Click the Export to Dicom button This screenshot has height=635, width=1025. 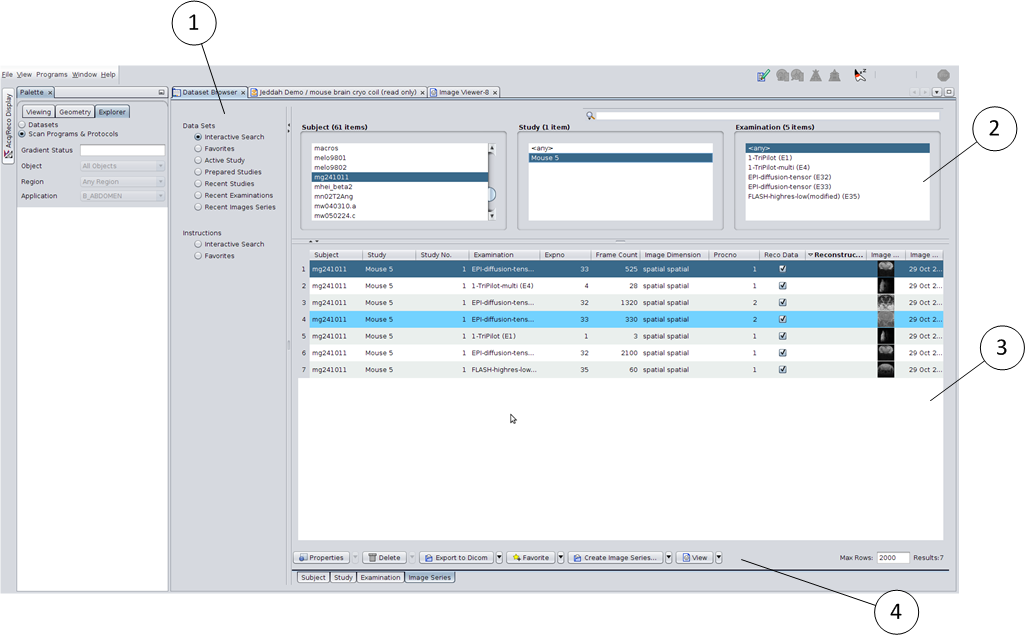[456, 558]
